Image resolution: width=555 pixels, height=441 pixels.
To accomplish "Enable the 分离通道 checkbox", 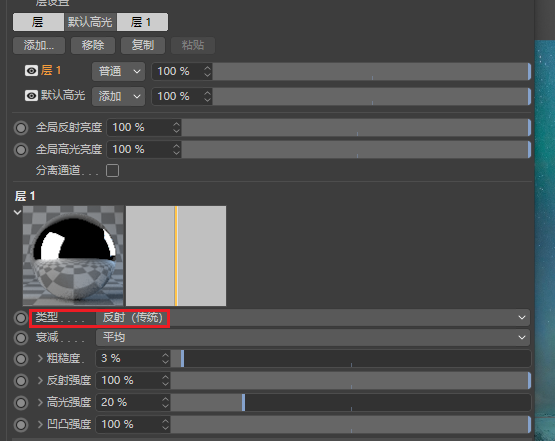I will pos(113,171).
